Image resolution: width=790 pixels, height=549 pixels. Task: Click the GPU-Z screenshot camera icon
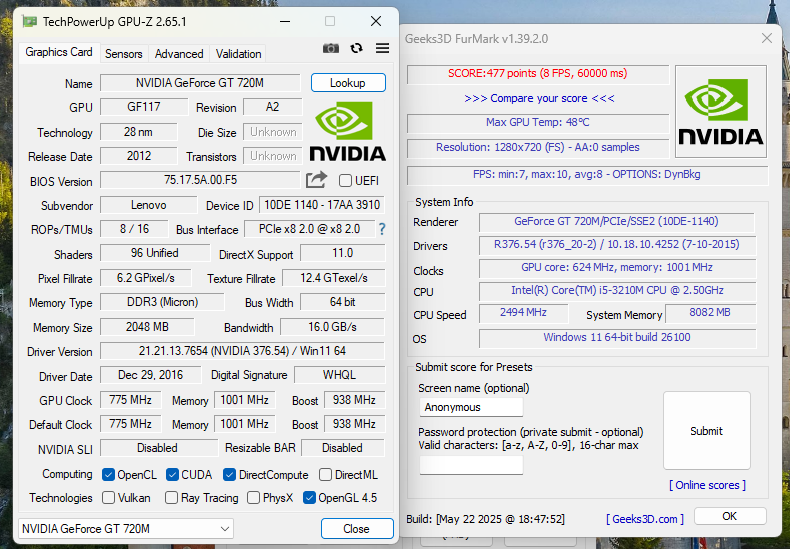click(x=331, y=48)
